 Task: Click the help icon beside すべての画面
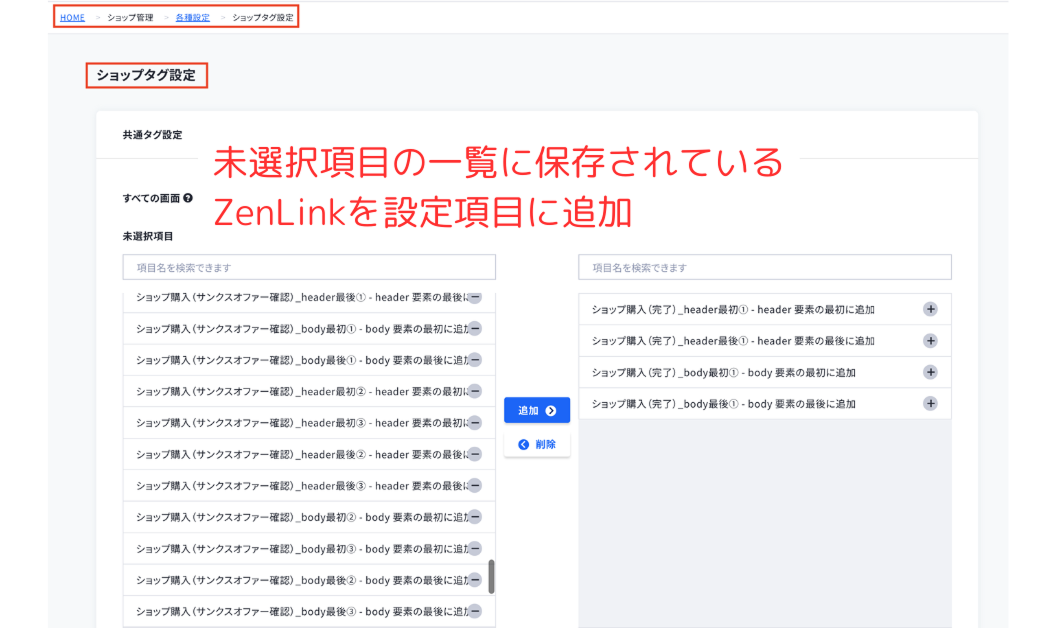188,198
